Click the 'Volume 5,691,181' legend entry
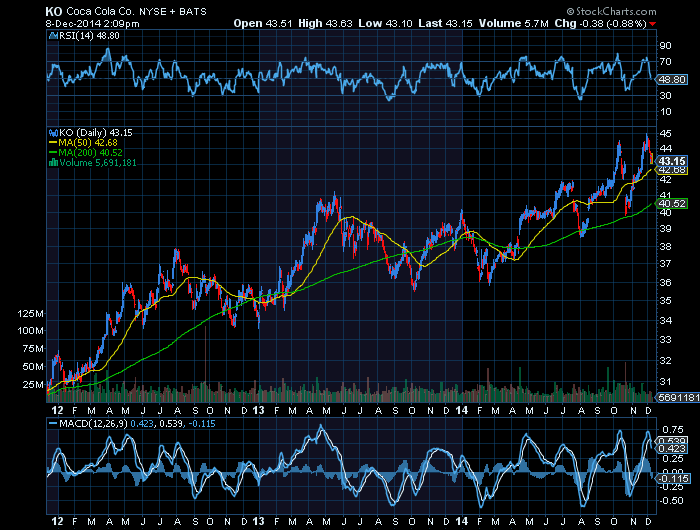Screen dimensions: 700x530 98,163
